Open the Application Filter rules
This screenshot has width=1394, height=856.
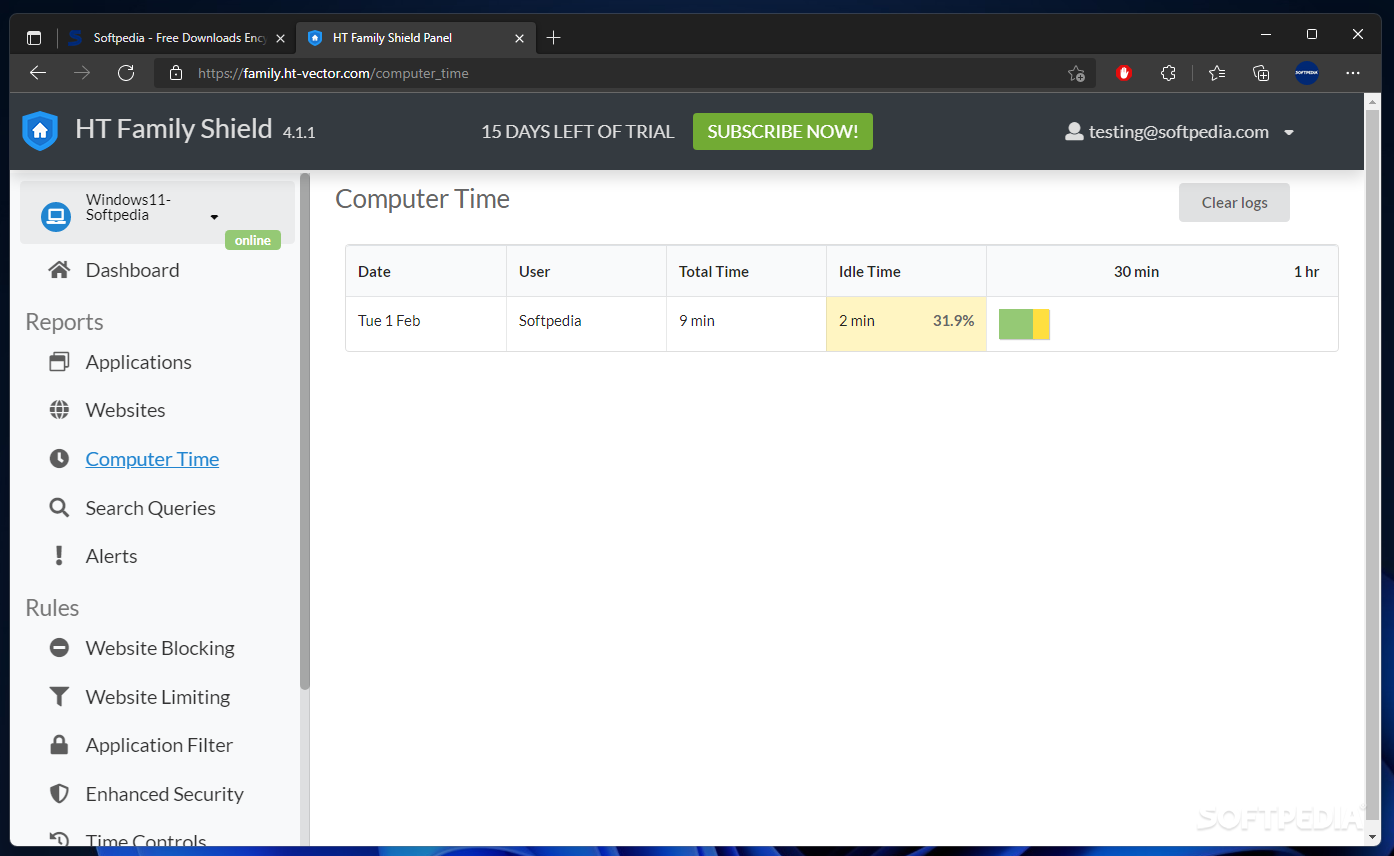pos(159,745)
